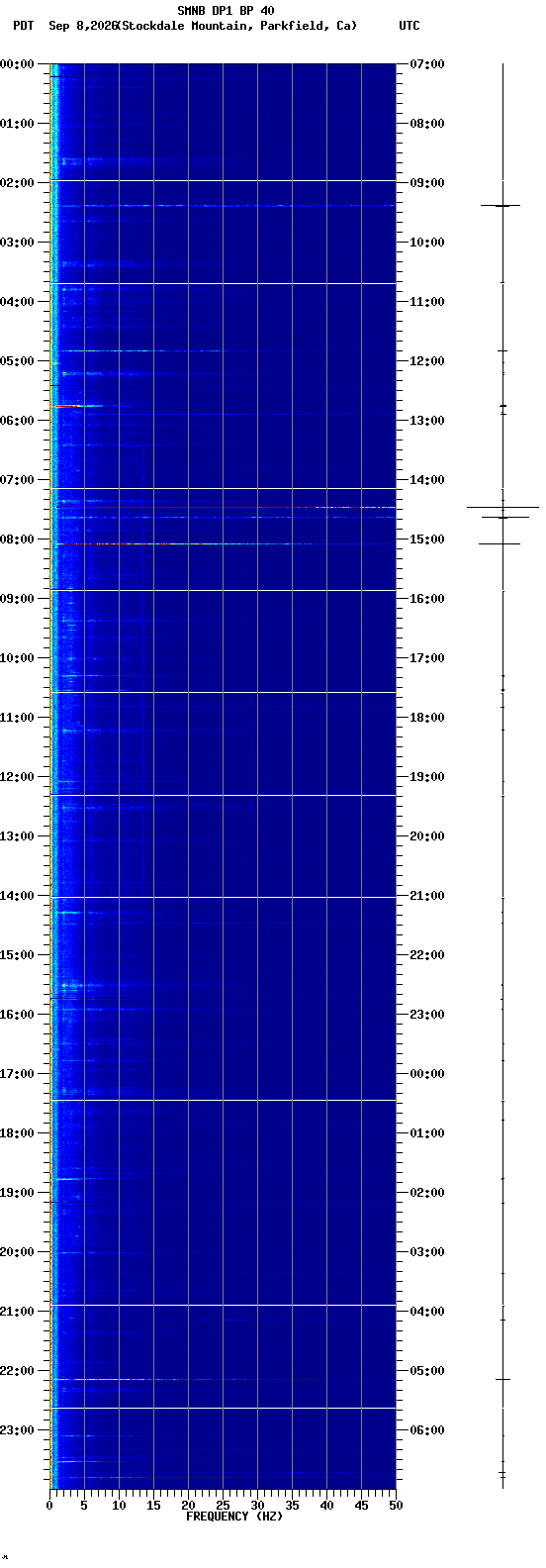Click the 03:00 label on PDT axis
This screenshot has width=546, height=1568.
(18, 243)
